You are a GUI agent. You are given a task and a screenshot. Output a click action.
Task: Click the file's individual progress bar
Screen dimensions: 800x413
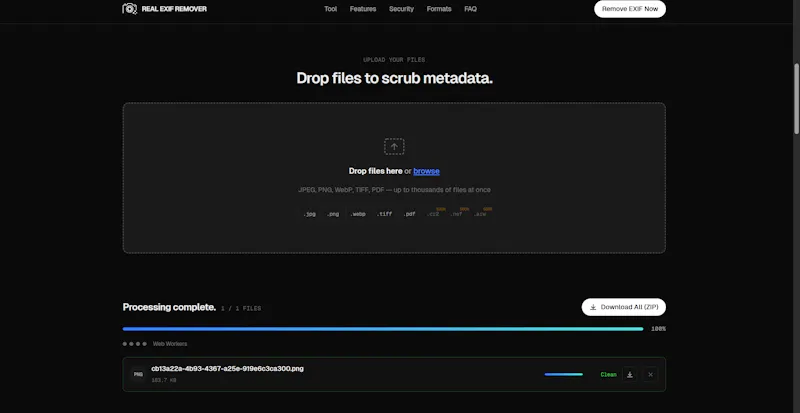pos(563,374)
